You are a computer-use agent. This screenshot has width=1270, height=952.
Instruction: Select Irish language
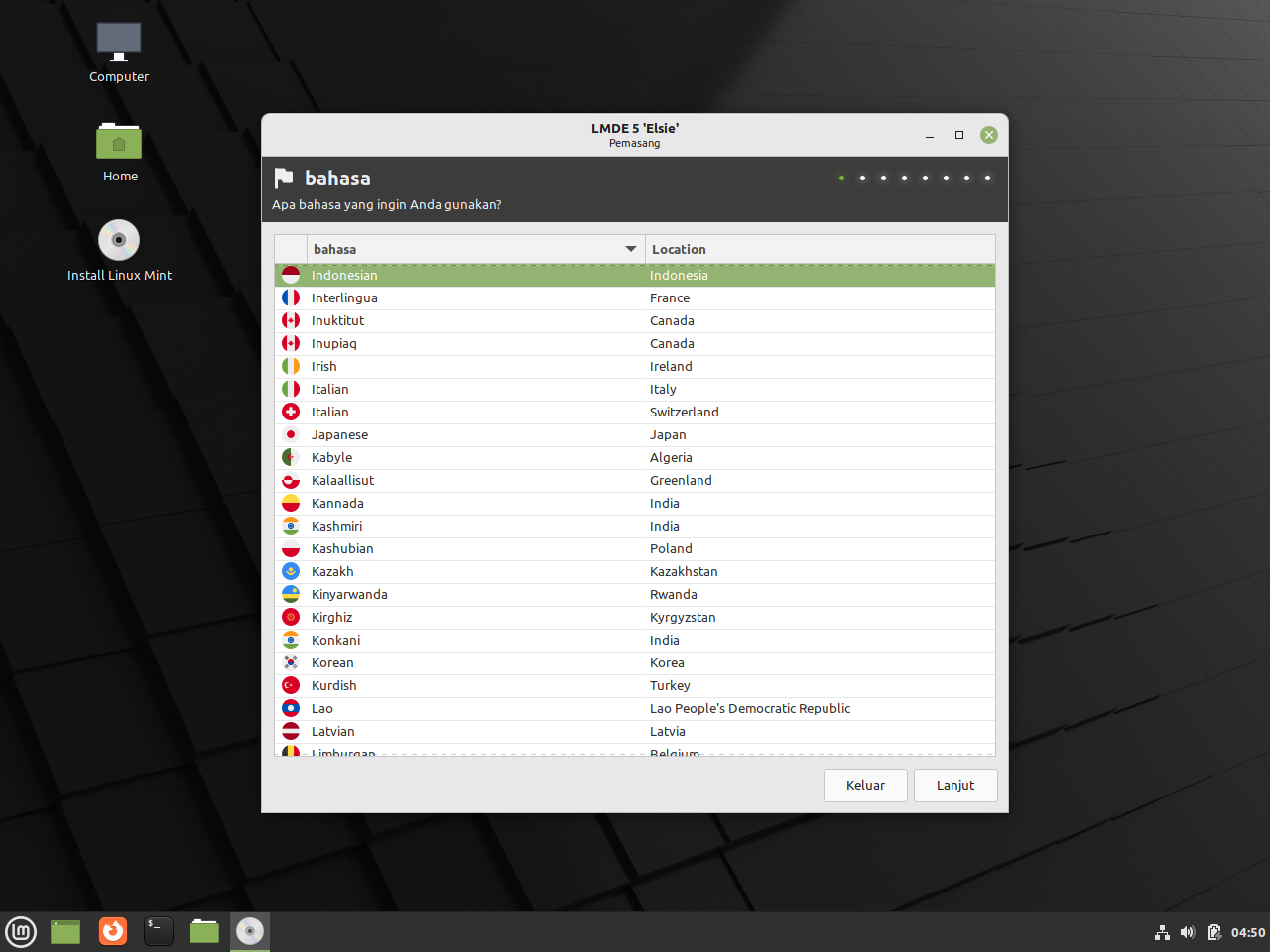(x=635, y=366)
